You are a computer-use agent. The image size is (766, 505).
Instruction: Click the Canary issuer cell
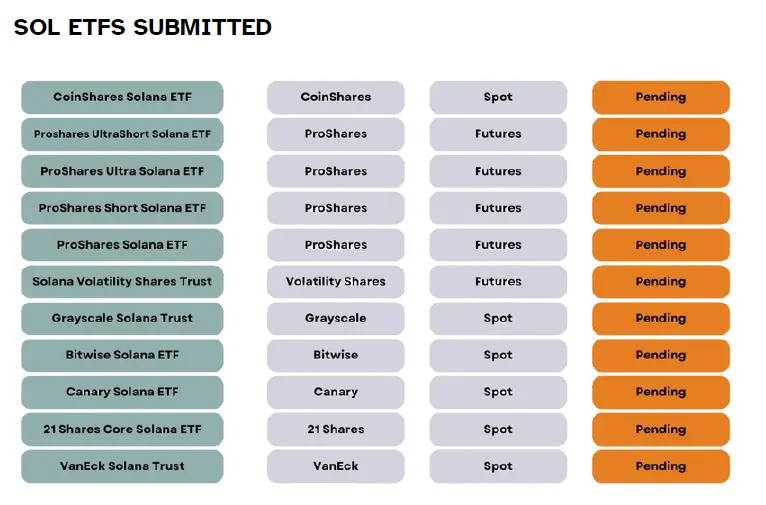coord(336,392)
